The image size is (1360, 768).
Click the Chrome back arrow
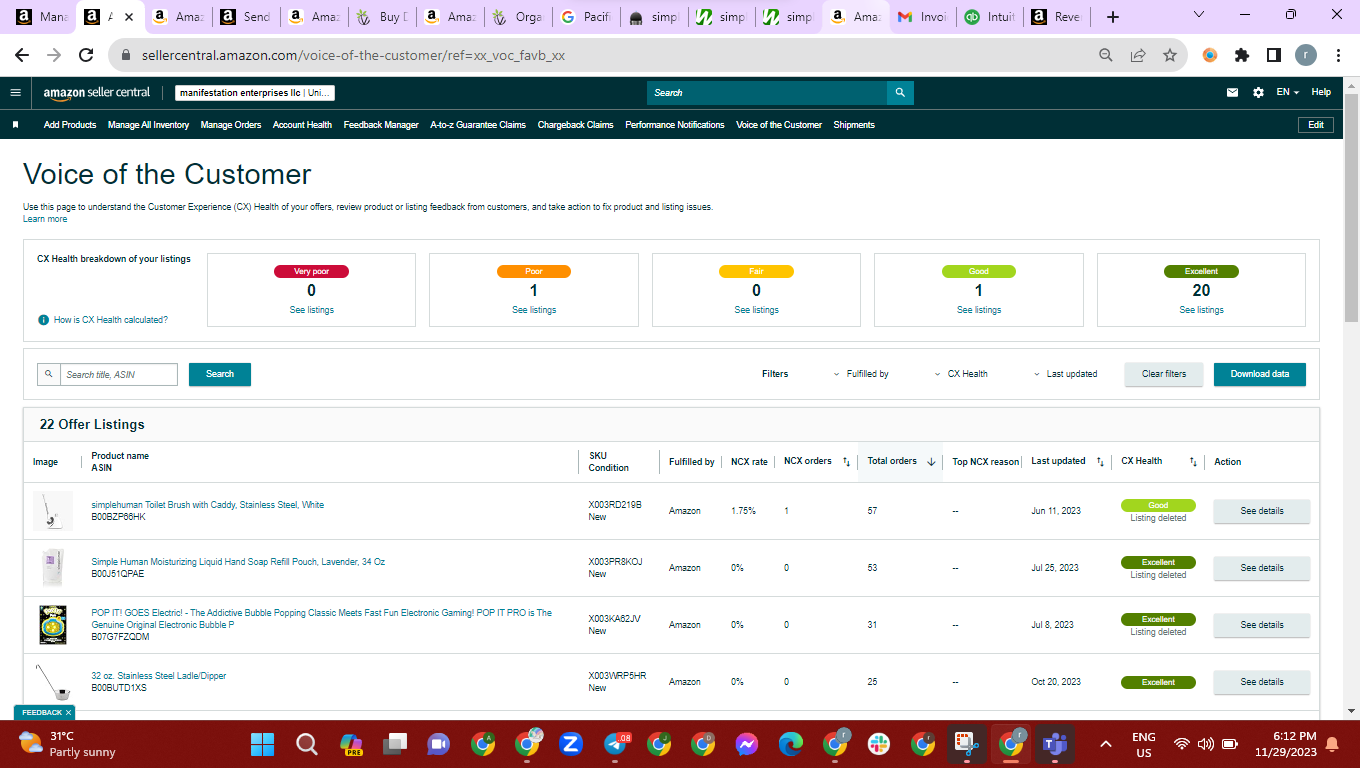pos(22,56)
